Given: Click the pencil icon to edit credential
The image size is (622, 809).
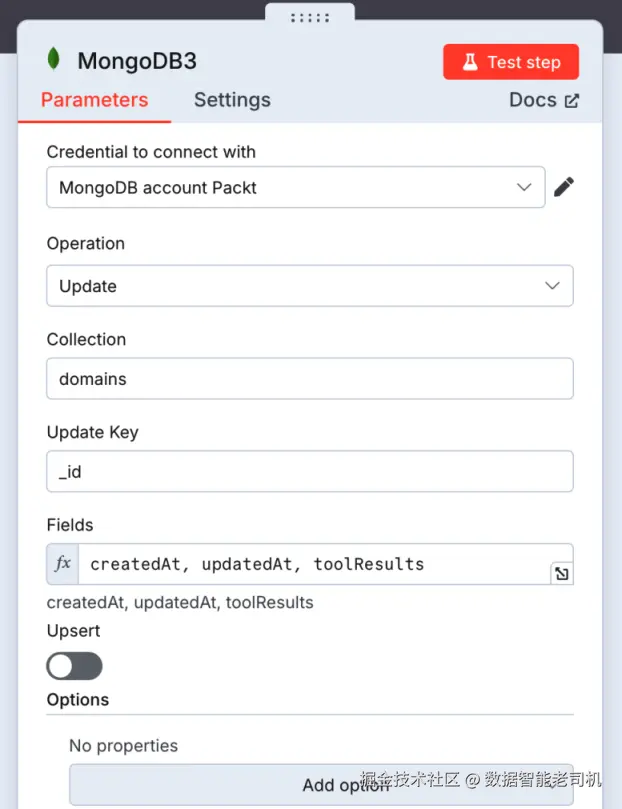Looking at the screenshot, I should click(564, 187).
